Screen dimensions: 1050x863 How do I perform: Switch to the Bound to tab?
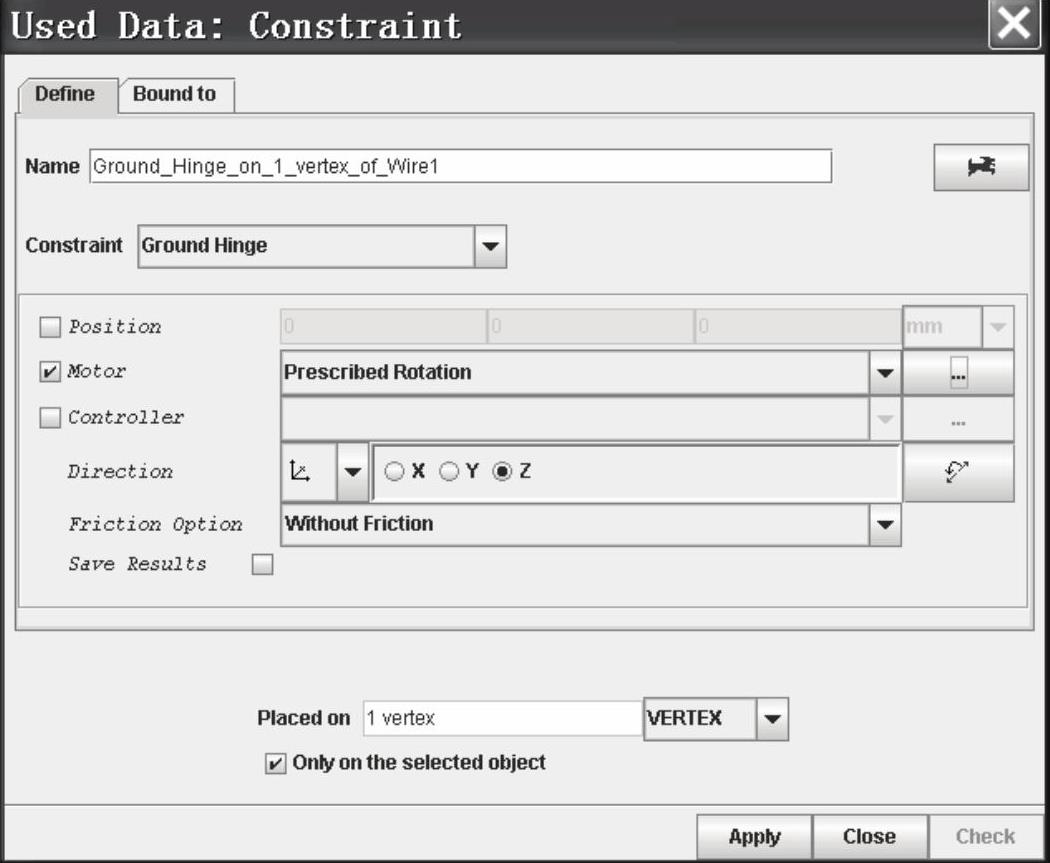(x=175, y=95)
